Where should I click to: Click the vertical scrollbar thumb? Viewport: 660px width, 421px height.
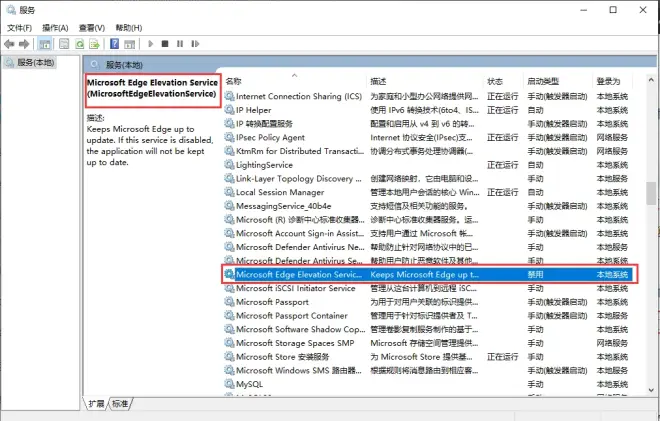click(651, 193)
